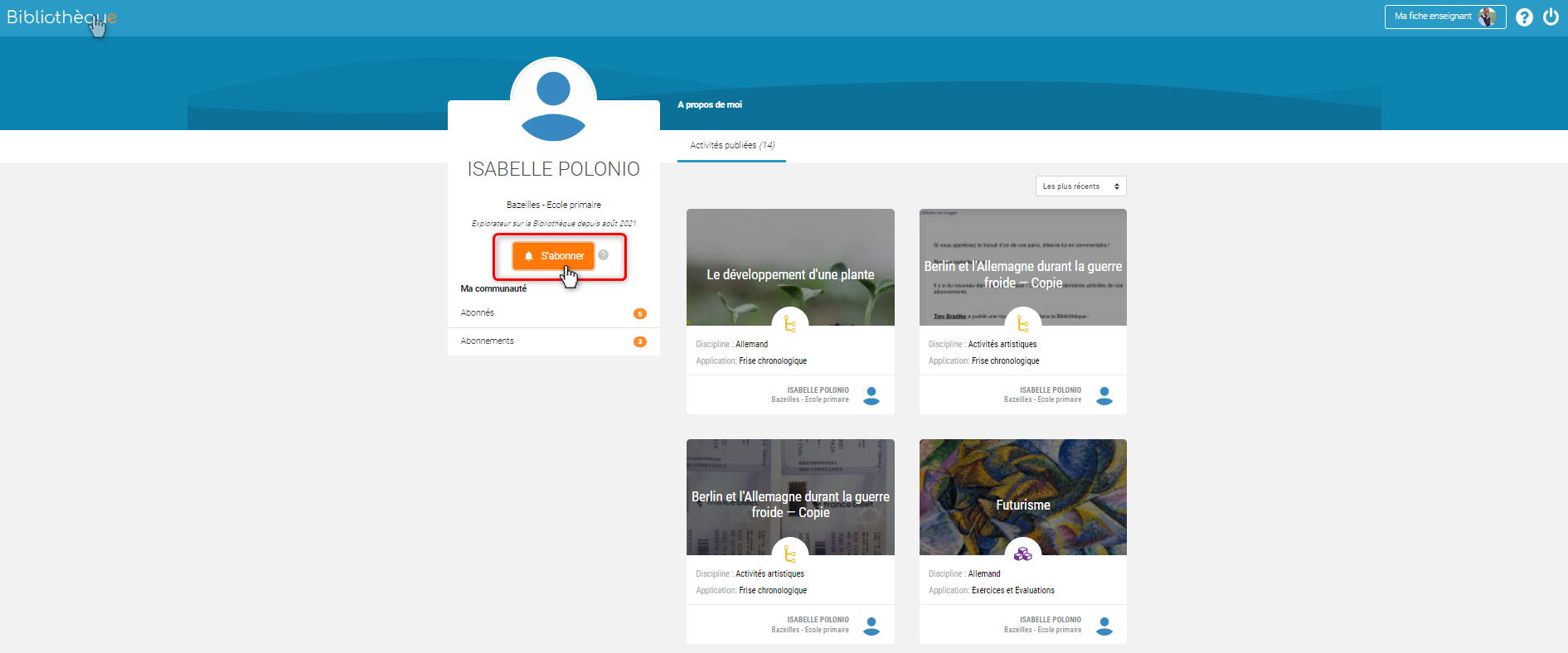1568x653 pixels.
Task: Open Le développement d'une plante thumbnail
Action: 789,265
